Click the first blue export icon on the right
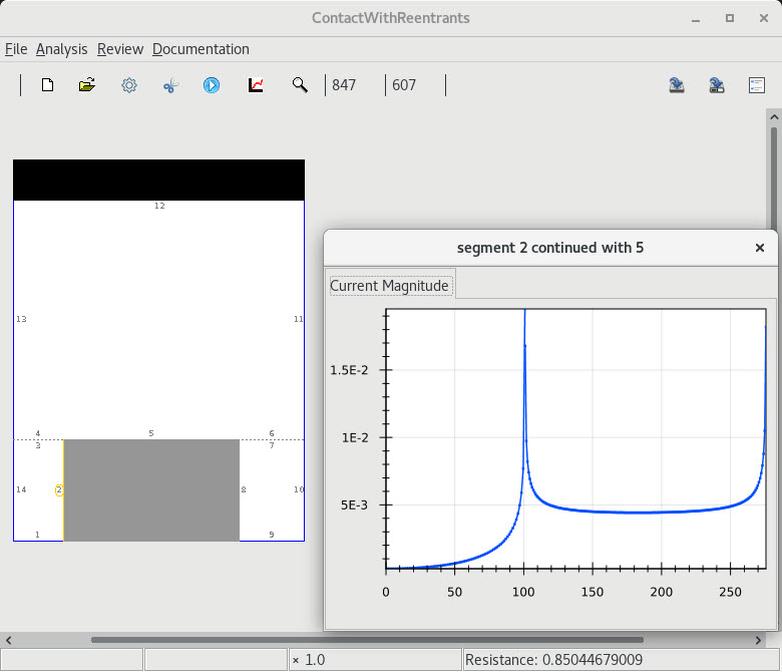 [x=676, y=85]
